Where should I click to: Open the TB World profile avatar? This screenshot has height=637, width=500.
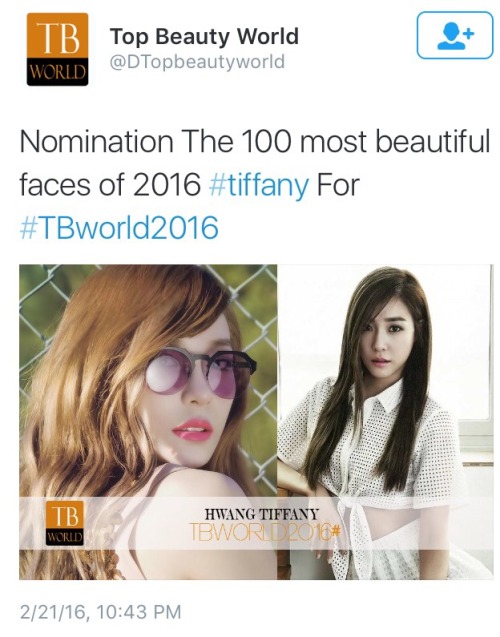click(x=57, y=49)
